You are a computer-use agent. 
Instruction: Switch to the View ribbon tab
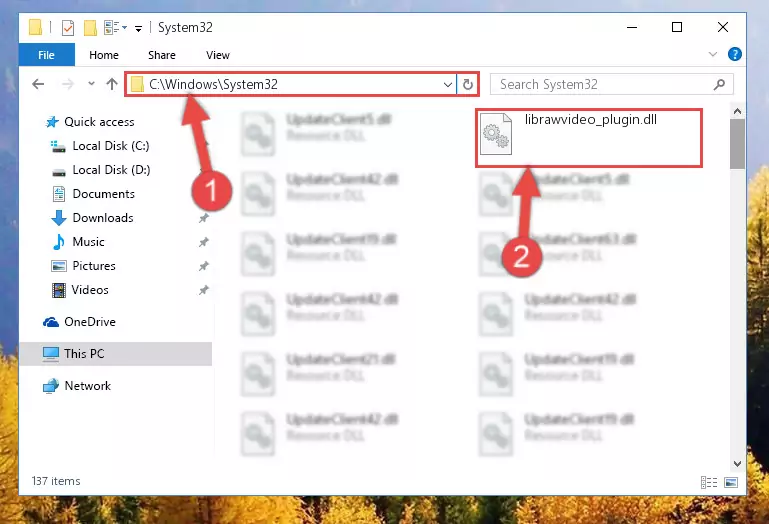[218, 55]
